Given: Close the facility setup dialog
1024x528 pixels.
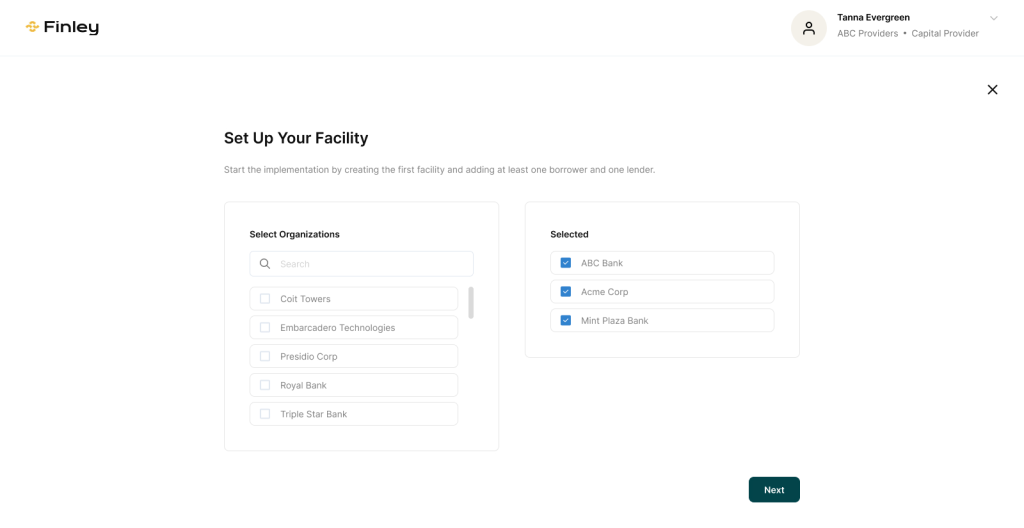Looking at the screenshot, I should tap(992, 90).
